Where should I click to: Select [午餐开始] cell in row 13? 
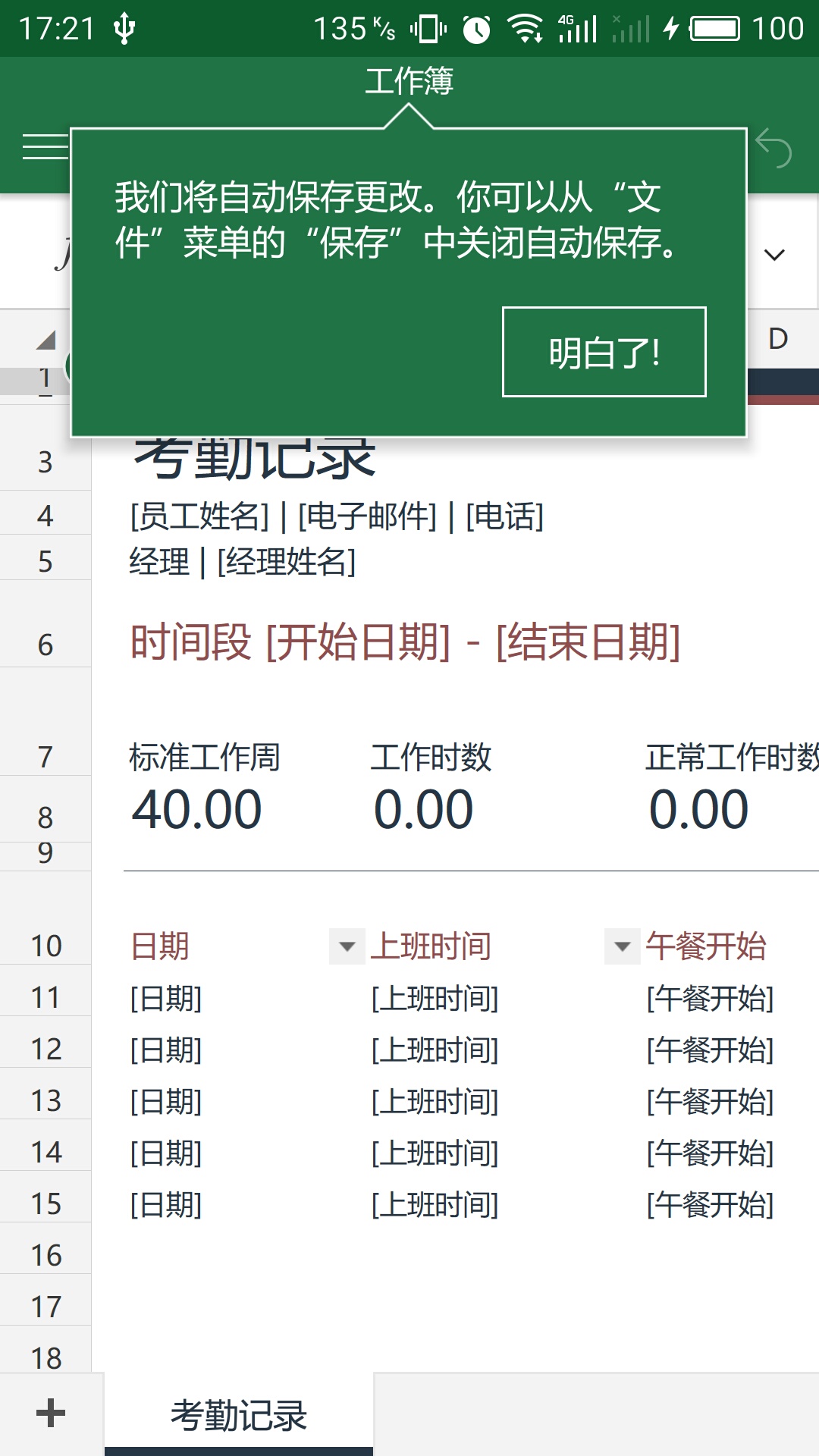coord(711,1101)
